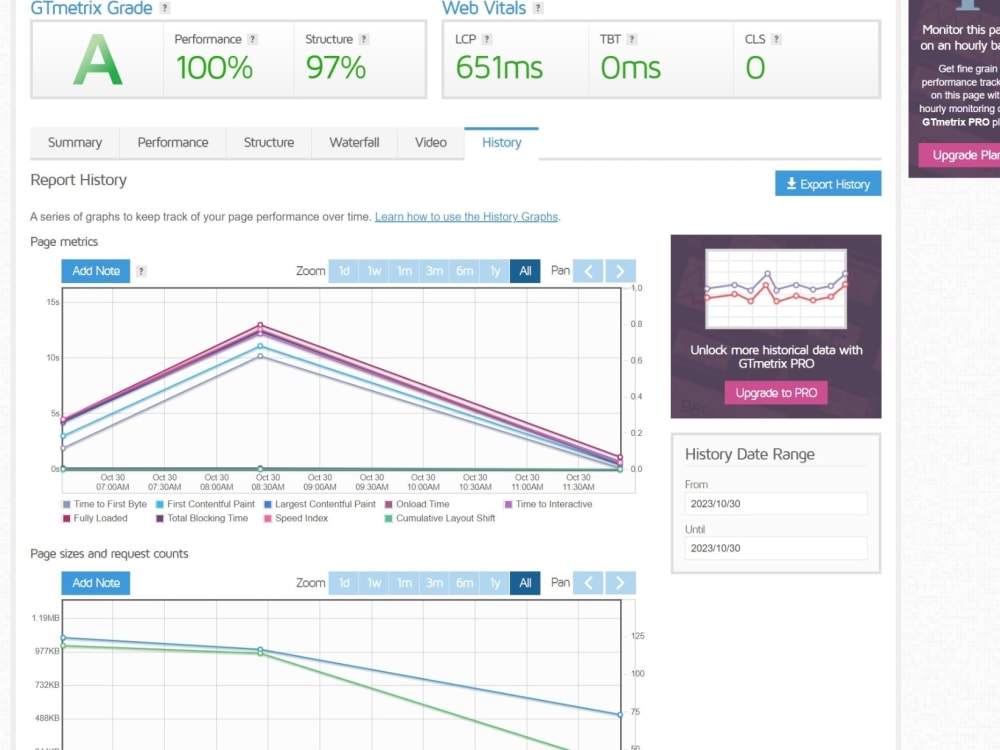This screenshot has width=1000, height=750.
Task: Click the TBT question mark icon
Action: (634, 38)
